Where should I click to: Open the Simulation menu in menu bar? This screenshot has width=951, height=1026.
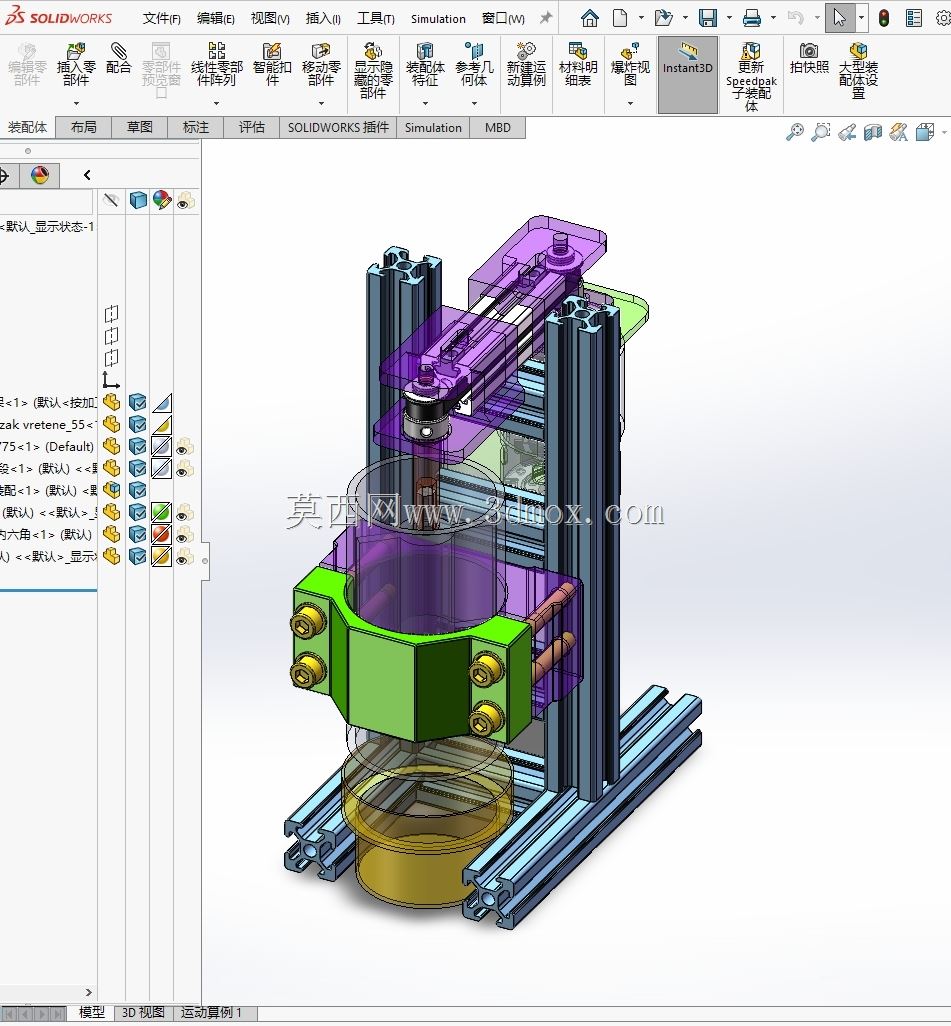pyautogui.click(x=438, y=19)
